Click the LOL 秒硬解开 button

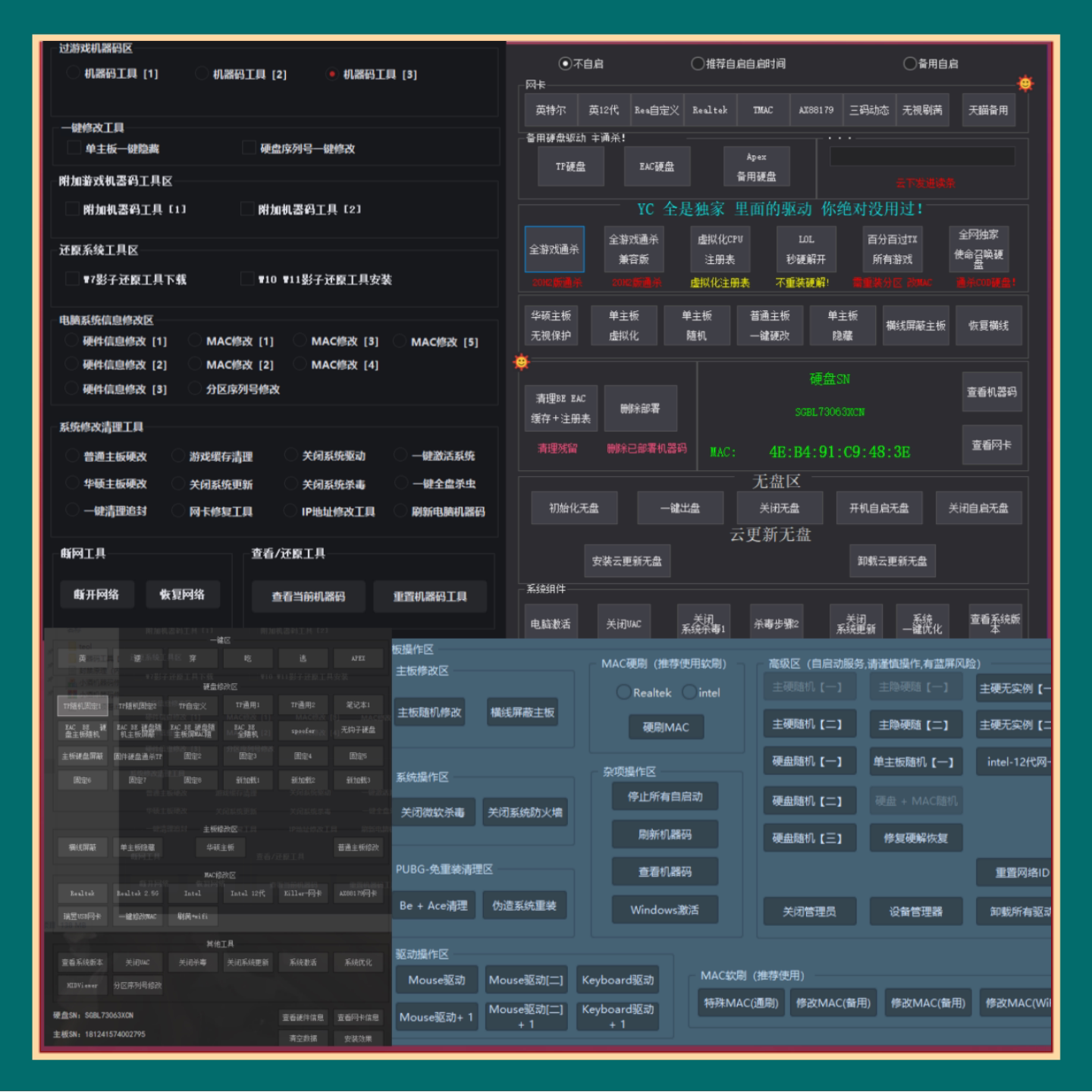point(805,249)
